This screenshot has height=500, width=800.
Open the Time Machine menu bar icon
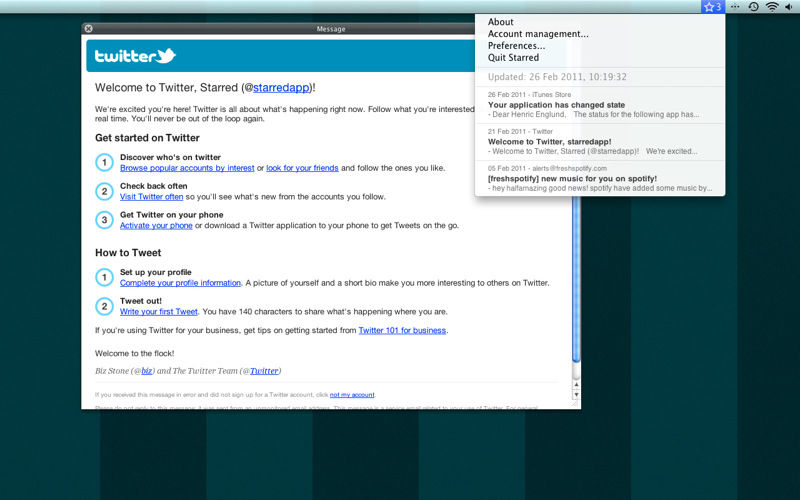(754, 7)
